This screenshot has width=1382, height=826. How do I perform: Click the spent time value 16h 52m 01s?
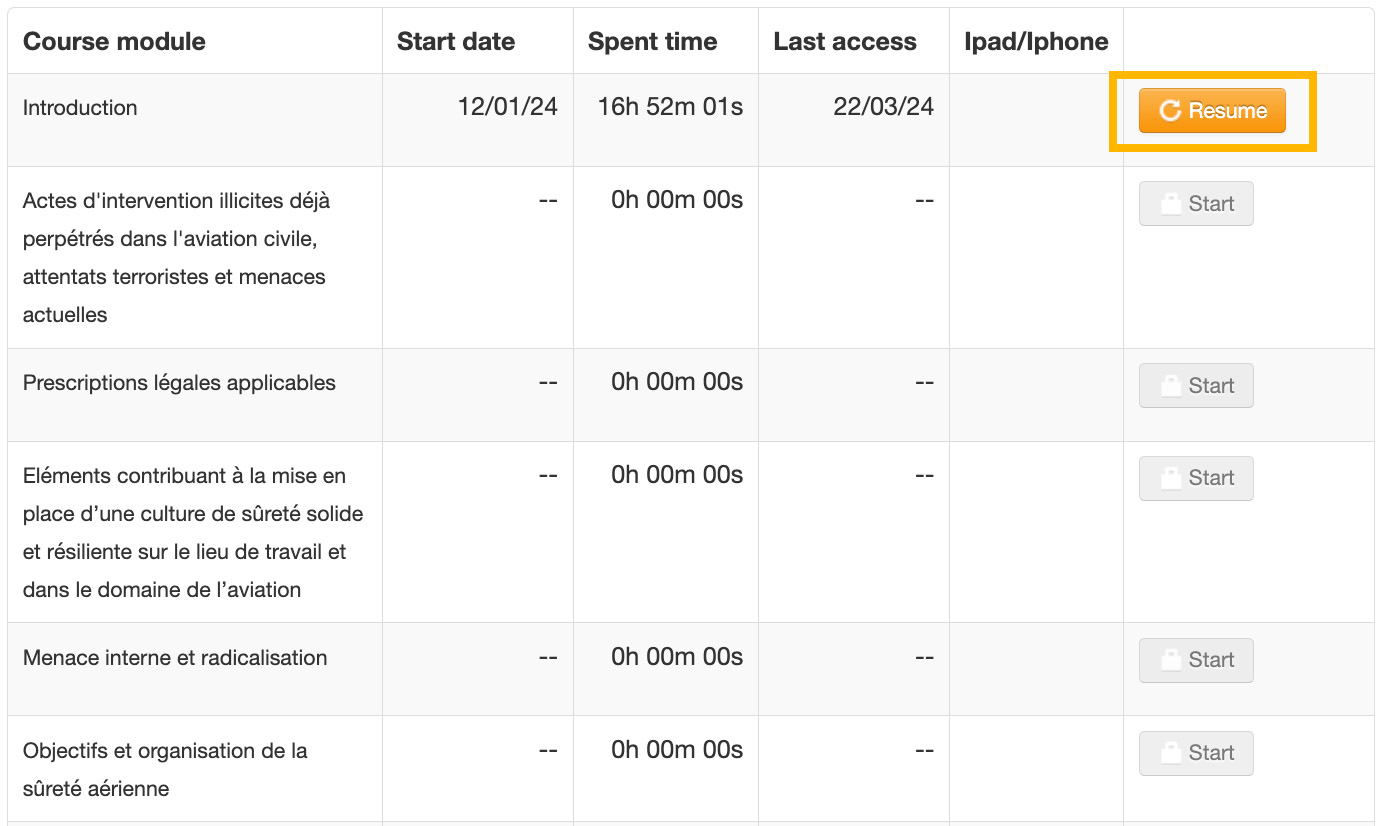click(670, 107)
